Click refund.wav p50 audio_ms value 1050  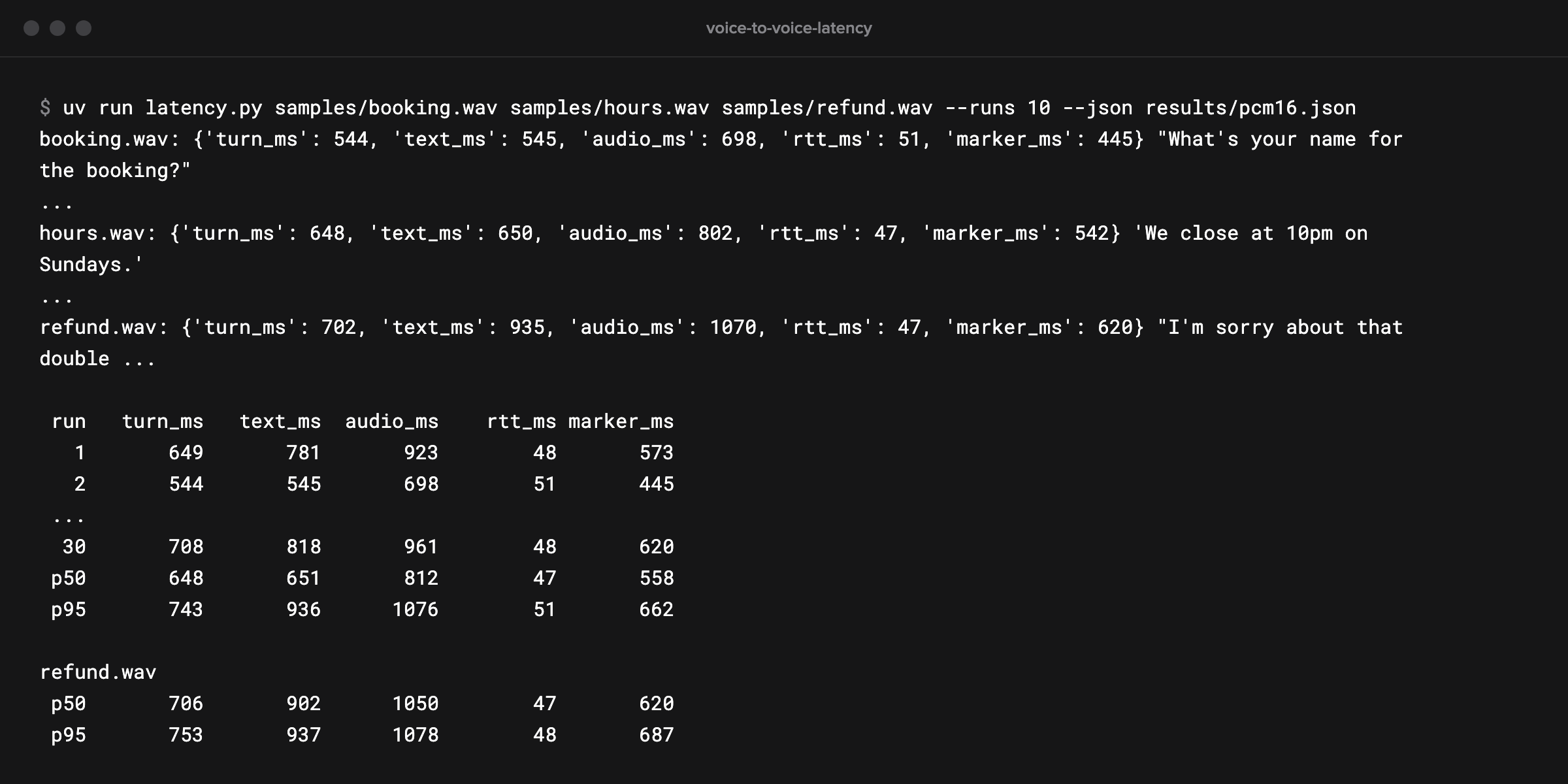point(416,704)
